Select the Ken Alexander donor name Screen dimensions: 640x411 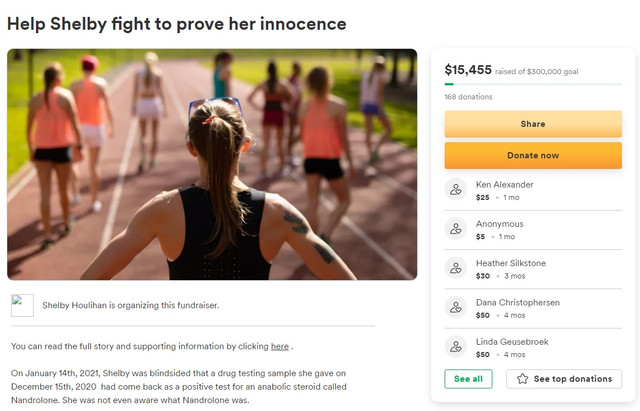[x=504, y=184]
